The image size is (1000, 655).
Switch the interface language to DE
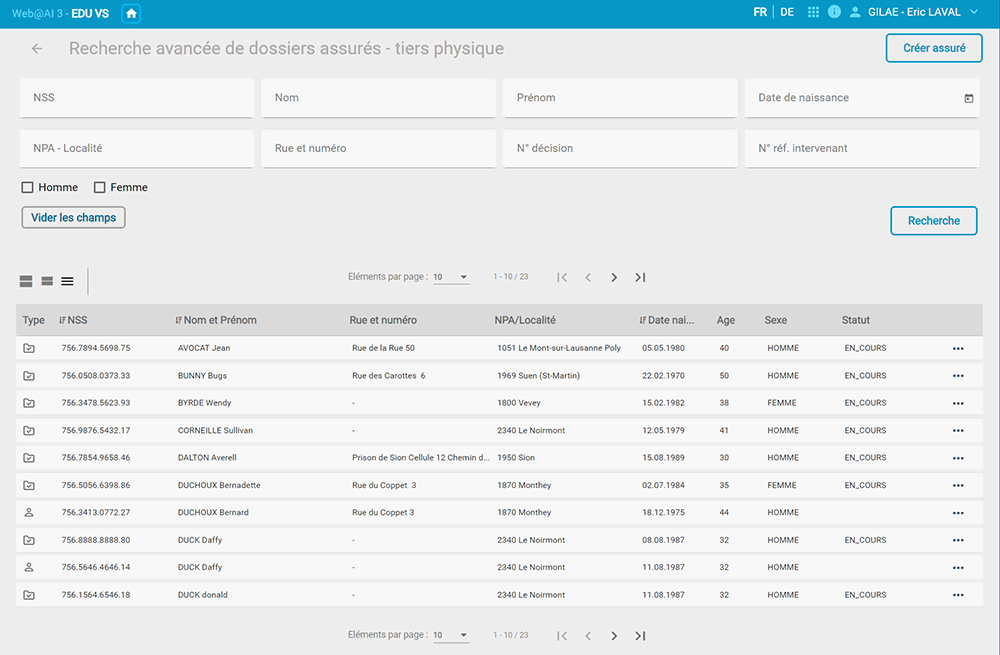pos(787,13)
